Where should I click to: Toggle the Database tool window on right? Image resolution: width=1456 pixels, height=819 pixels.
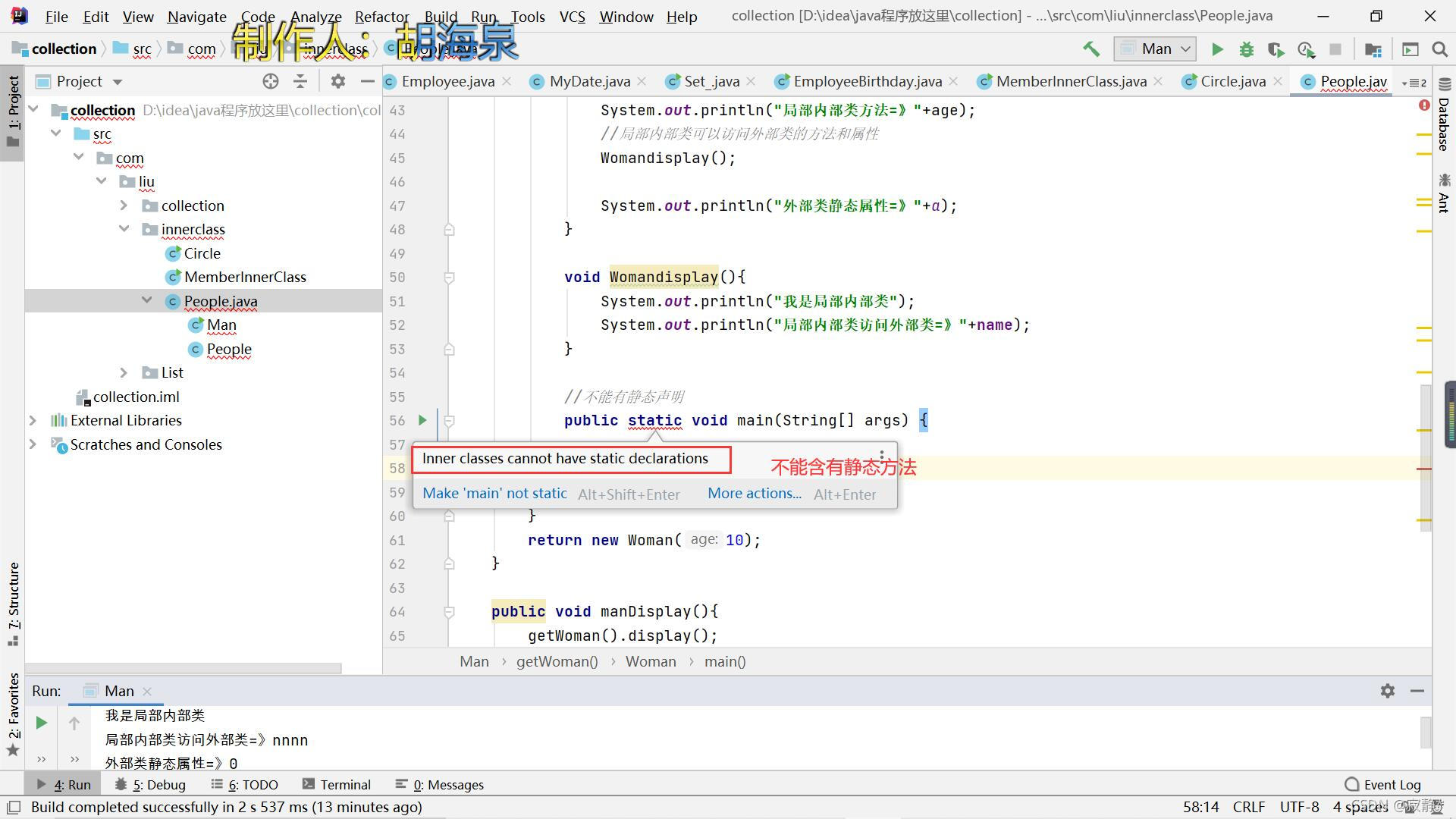click(x=1443, y=115)
